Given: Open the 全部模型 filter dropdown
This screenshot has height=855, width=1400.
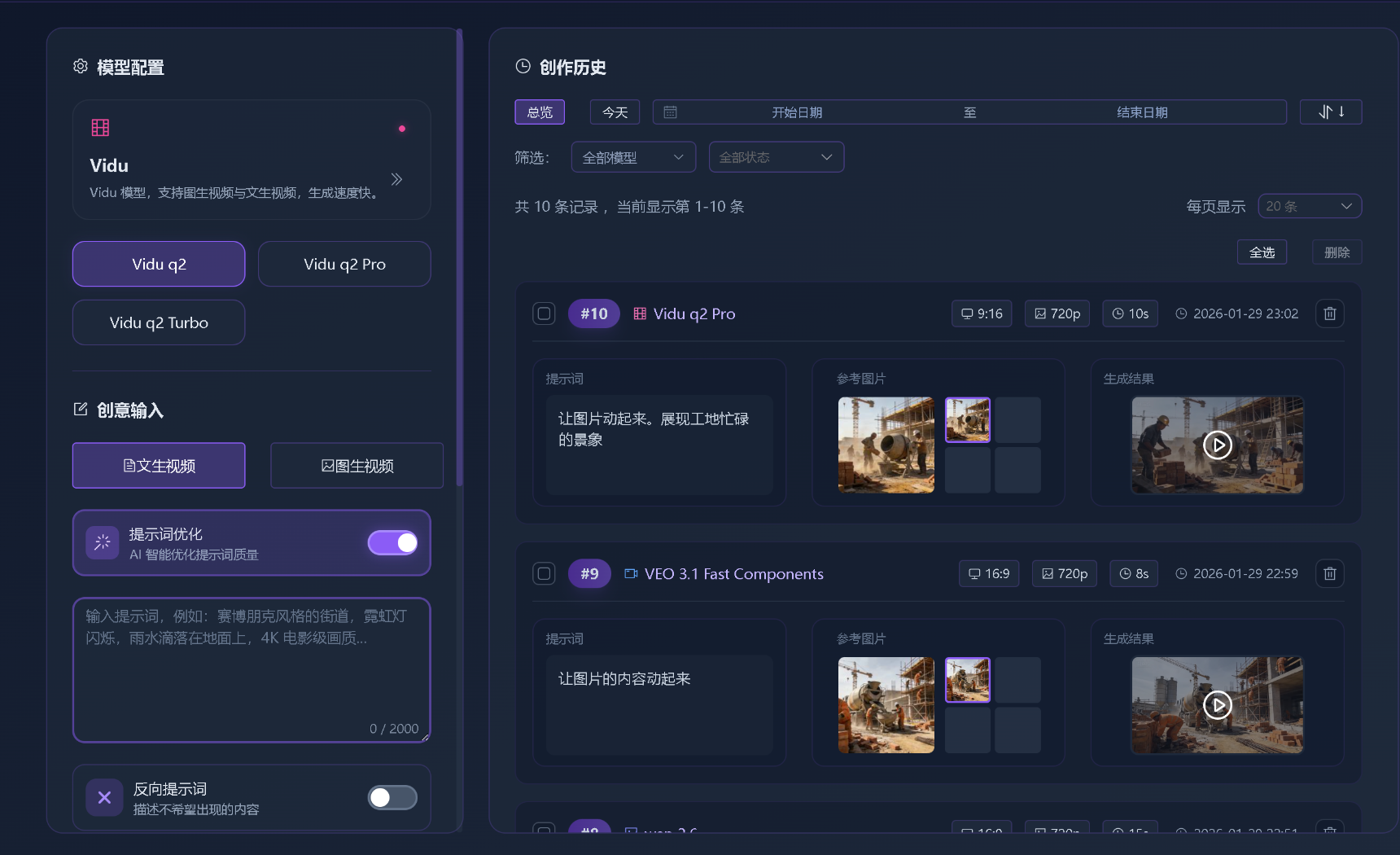Looking at the screenshot, I should [633, 156].
